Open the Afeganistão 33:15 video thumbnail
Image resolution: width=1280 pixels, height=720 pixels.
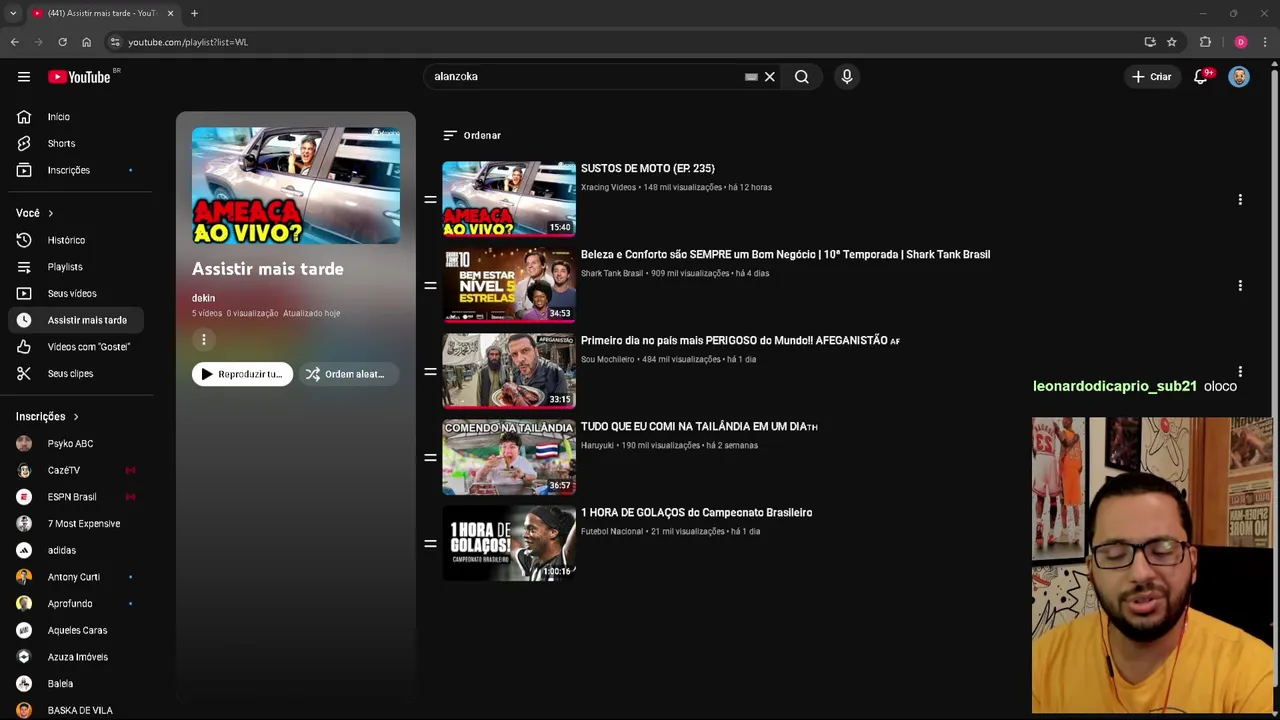click(x=509, y=371)
